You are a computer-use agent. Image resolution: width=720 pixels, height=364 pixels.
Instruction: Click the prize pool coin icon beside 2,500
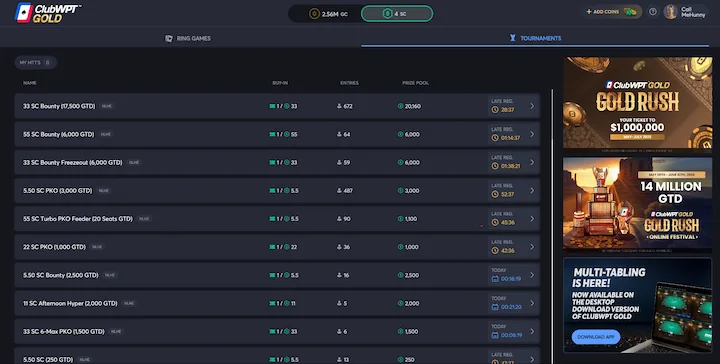(400, 275)
